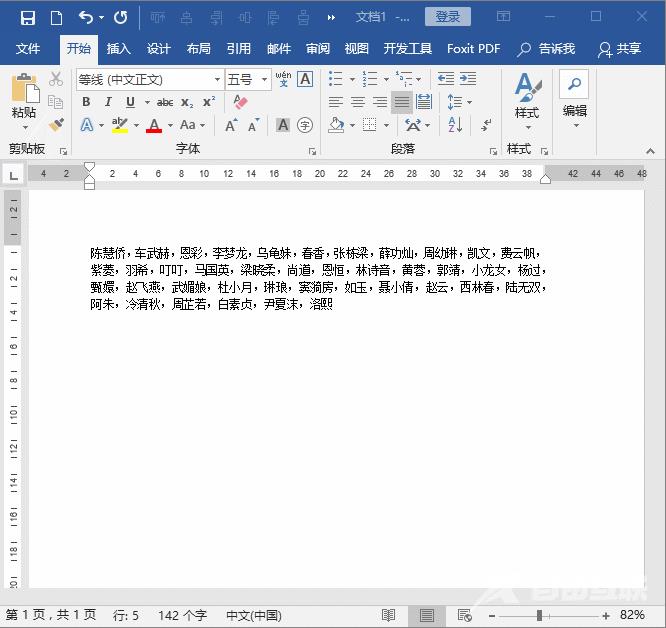The image size is (666, 628).
Task: Decrease paragraph indent
Action: (x=446, y=79)
